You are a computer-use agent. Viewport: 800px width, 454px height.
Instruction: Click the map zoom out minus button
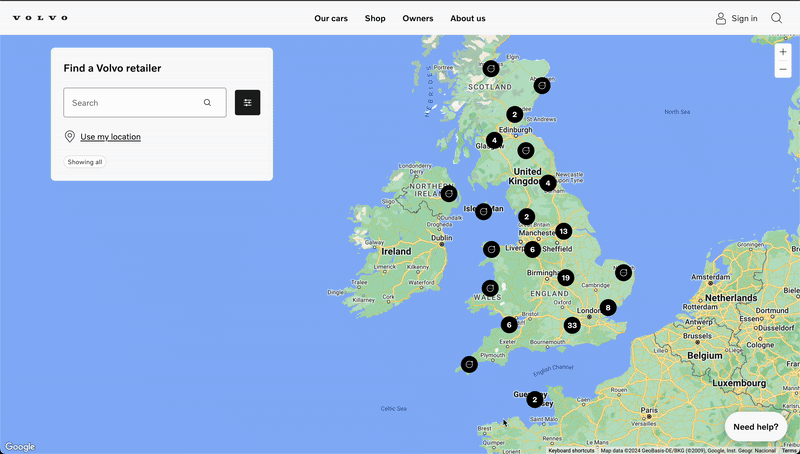(x=783, y=70)
